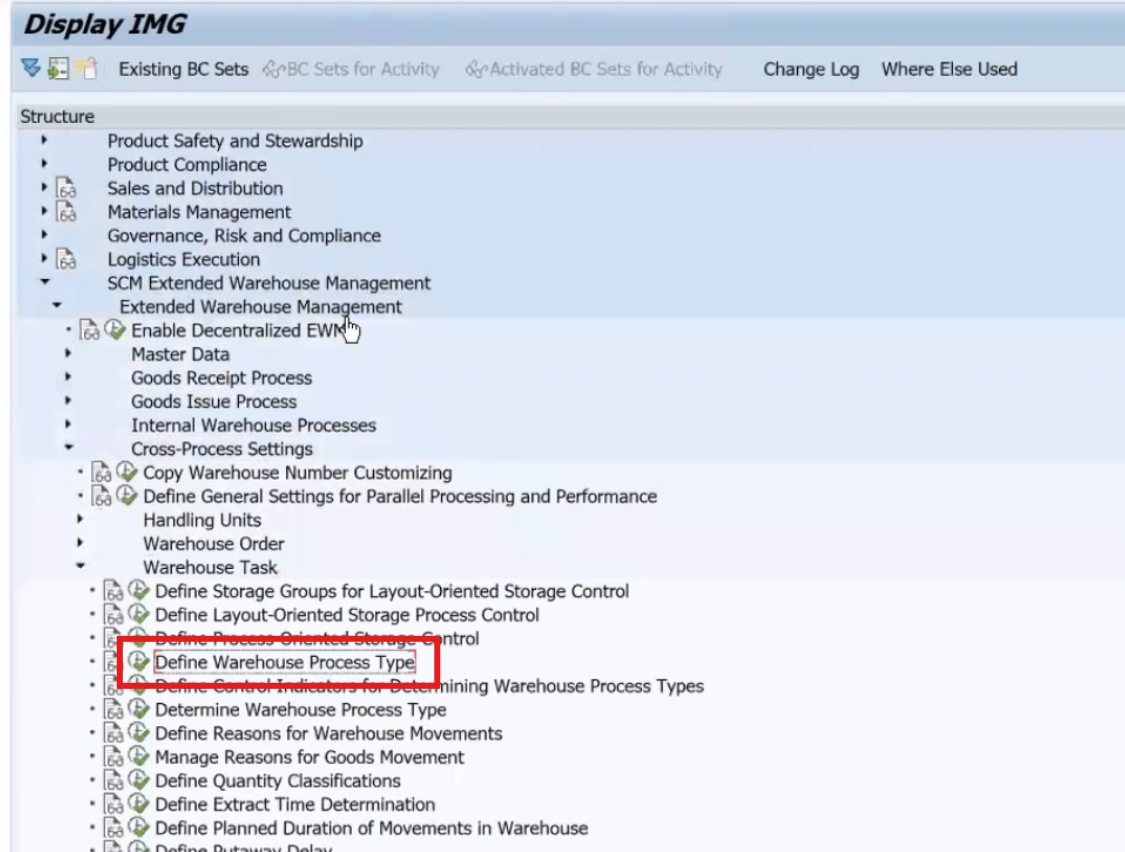Open documentation icon for Sales and Distribution
1125x852 pixels.
tap(66, 188)
